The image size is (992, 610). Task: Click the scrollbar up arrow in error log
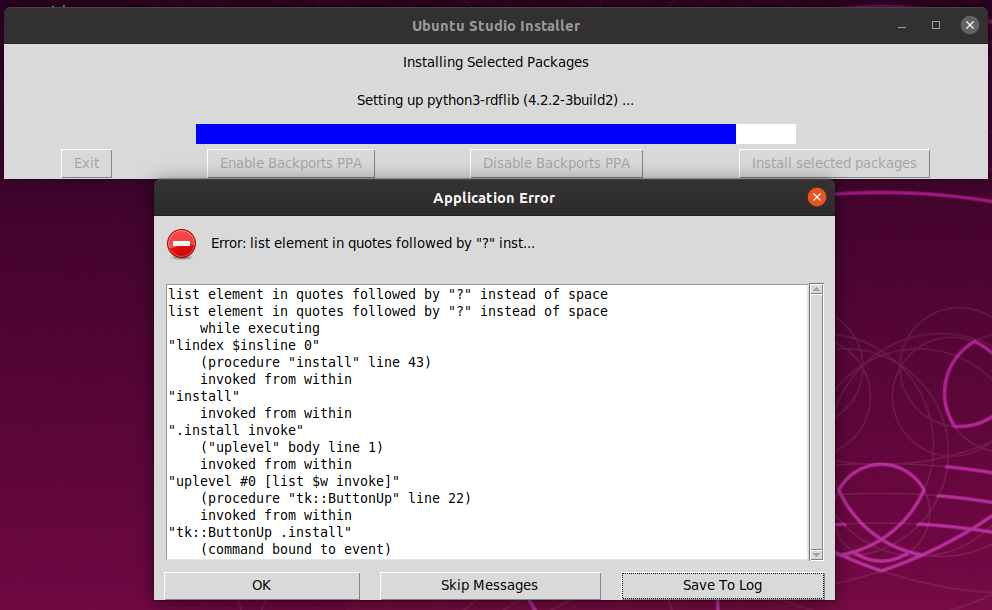point(816,290)
